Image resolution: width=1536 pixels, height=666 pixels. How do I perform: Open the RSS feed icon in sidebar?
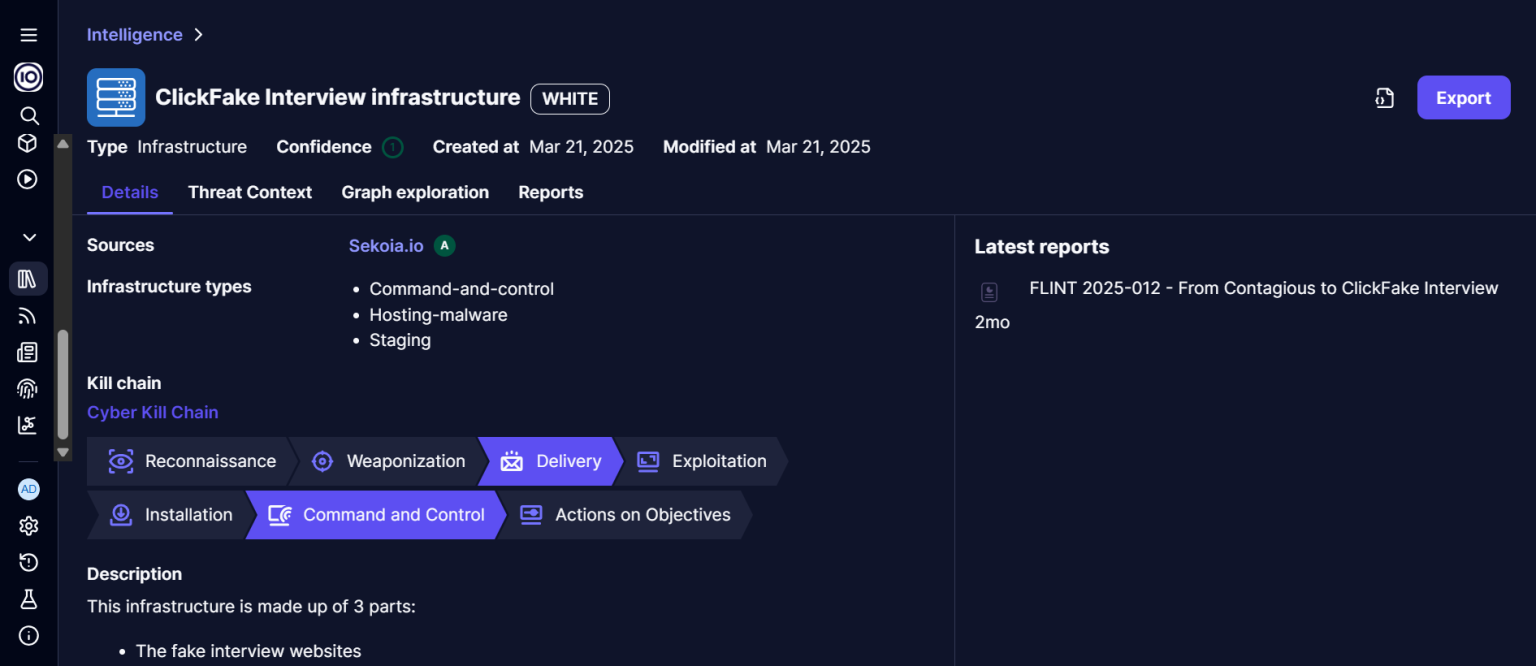click(28, 316)
